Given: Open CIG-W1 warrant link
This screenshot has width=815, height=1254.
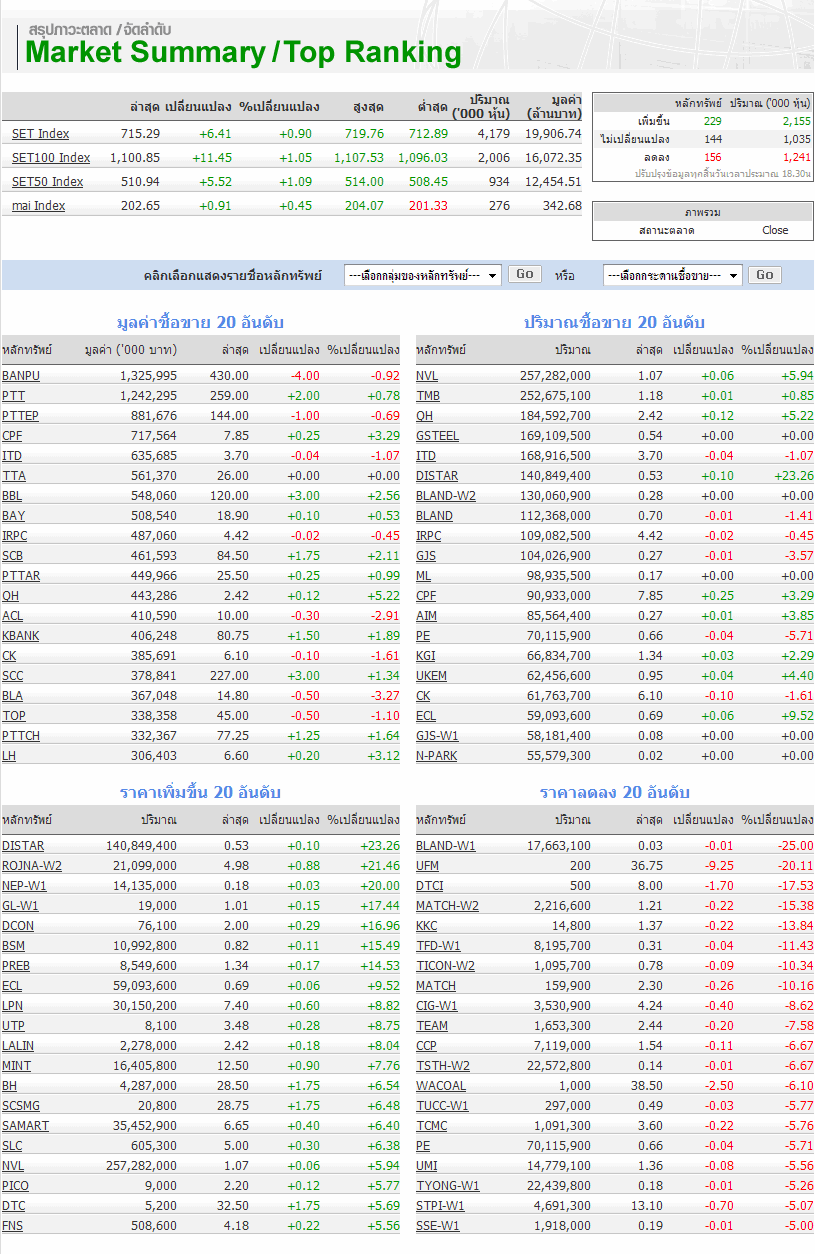Looking at the screenshot, I should pos(437,1006).
